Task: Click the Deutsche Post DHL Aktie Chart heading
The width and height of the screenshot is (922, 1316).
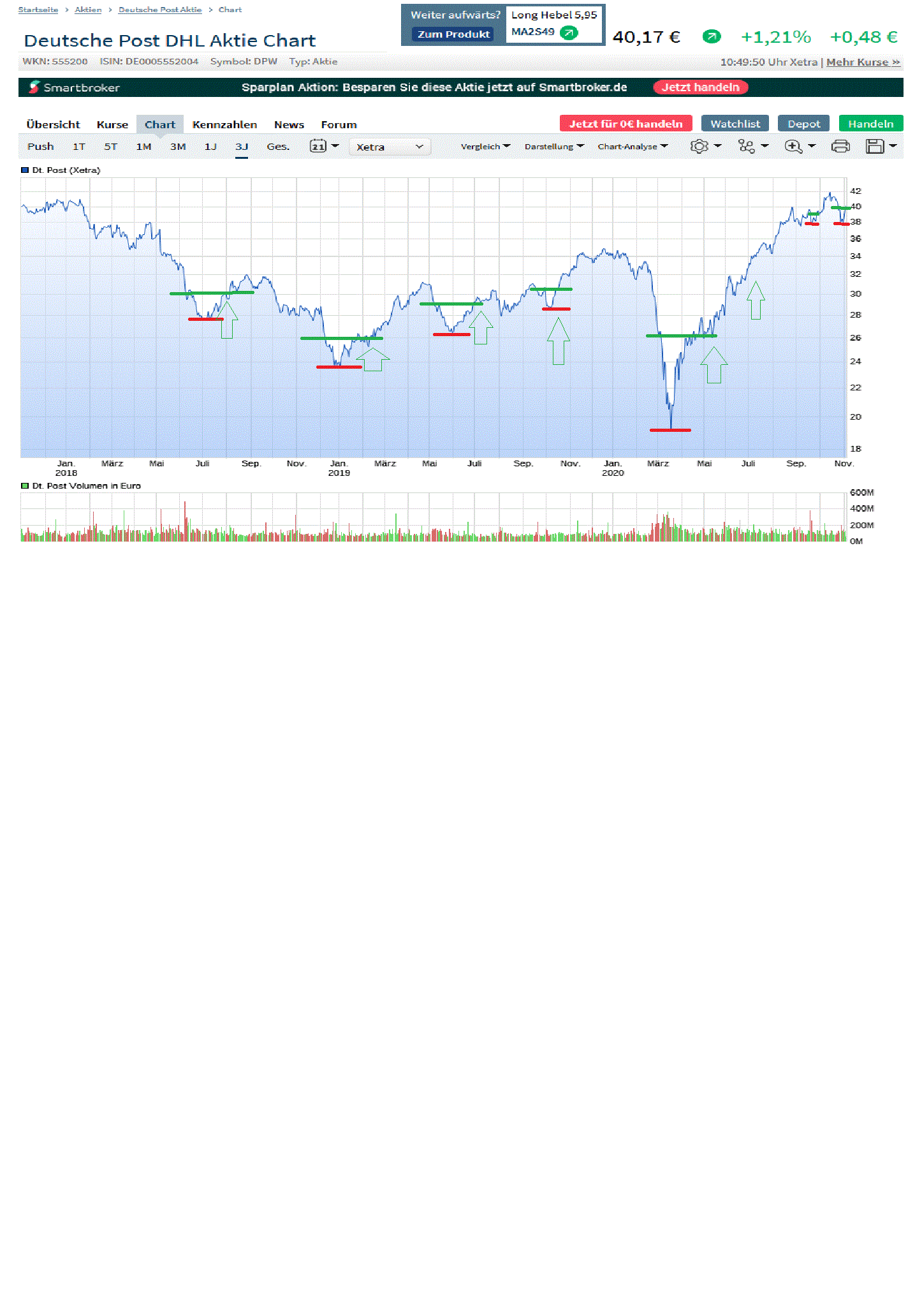Action: click(170, 40)
